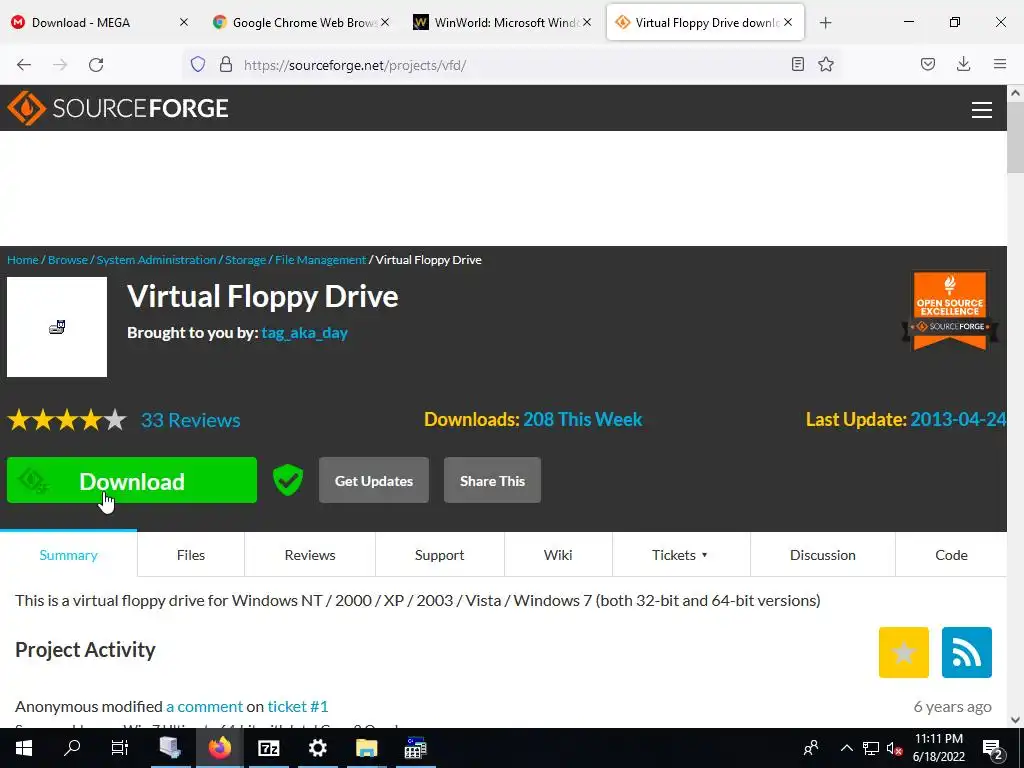Show hidden tray icons chevron
Image resolution: width=1024 pixels, height=768 pixels.
pos(846,748)
